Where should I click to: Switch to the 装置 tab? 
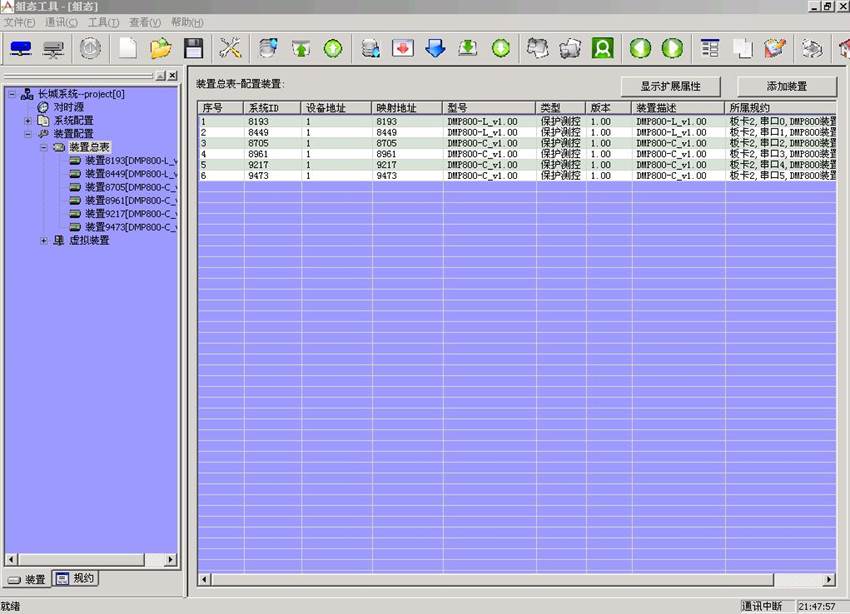(27, 579)
